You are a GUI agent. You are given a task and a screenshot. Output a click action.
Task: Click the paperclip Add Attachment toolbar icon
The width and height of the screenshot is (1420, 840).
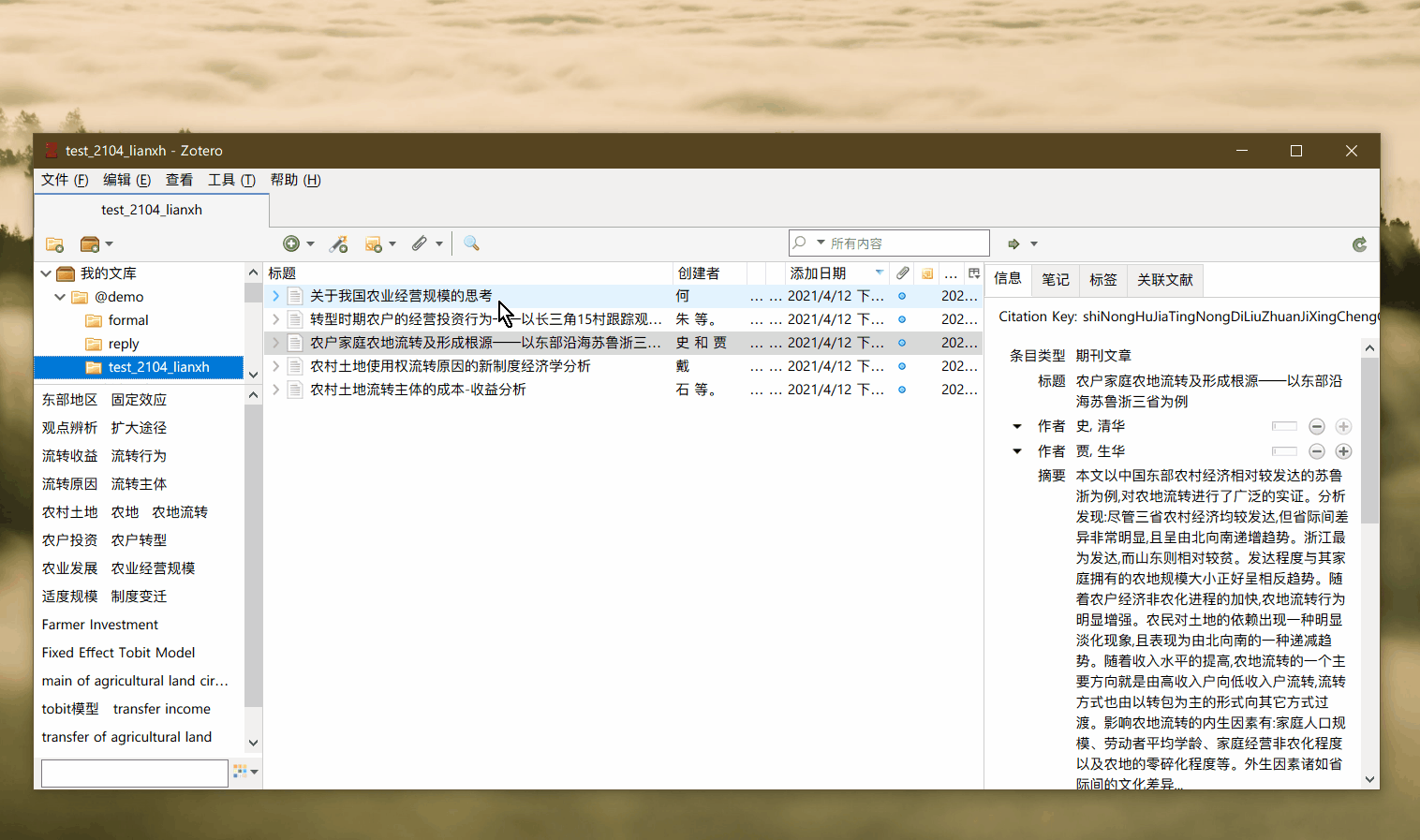420,243
